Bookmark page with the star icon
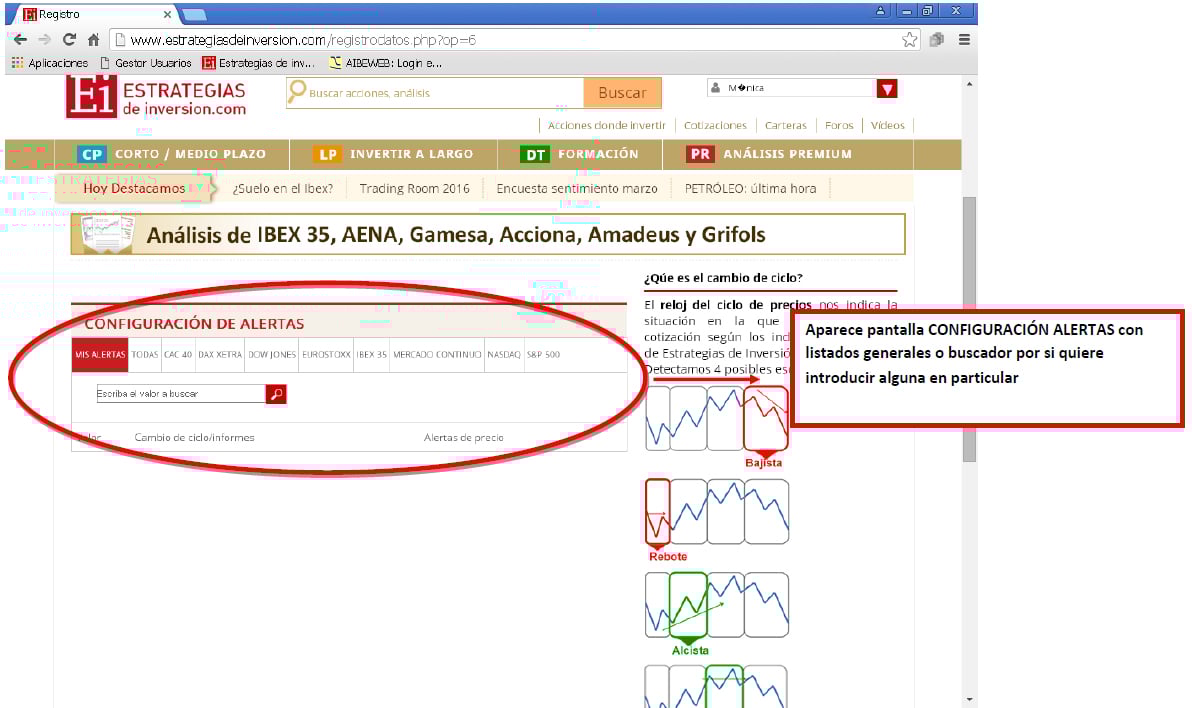 click(x=909, y=40)
